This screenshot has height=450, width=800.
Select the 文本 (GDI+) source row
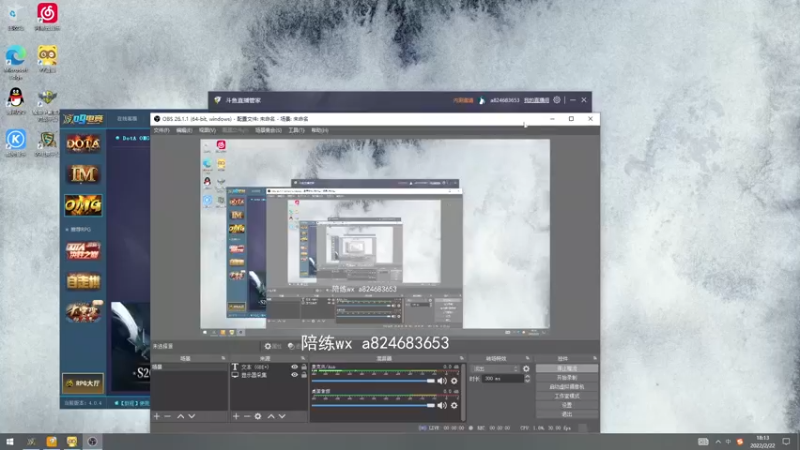coord(269,367)
